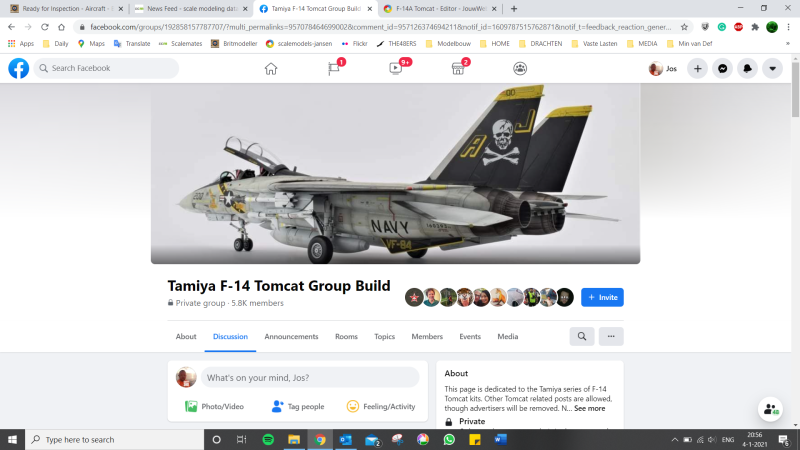Click the What's on your mind box
800x450 pixels.
point(310,378)
